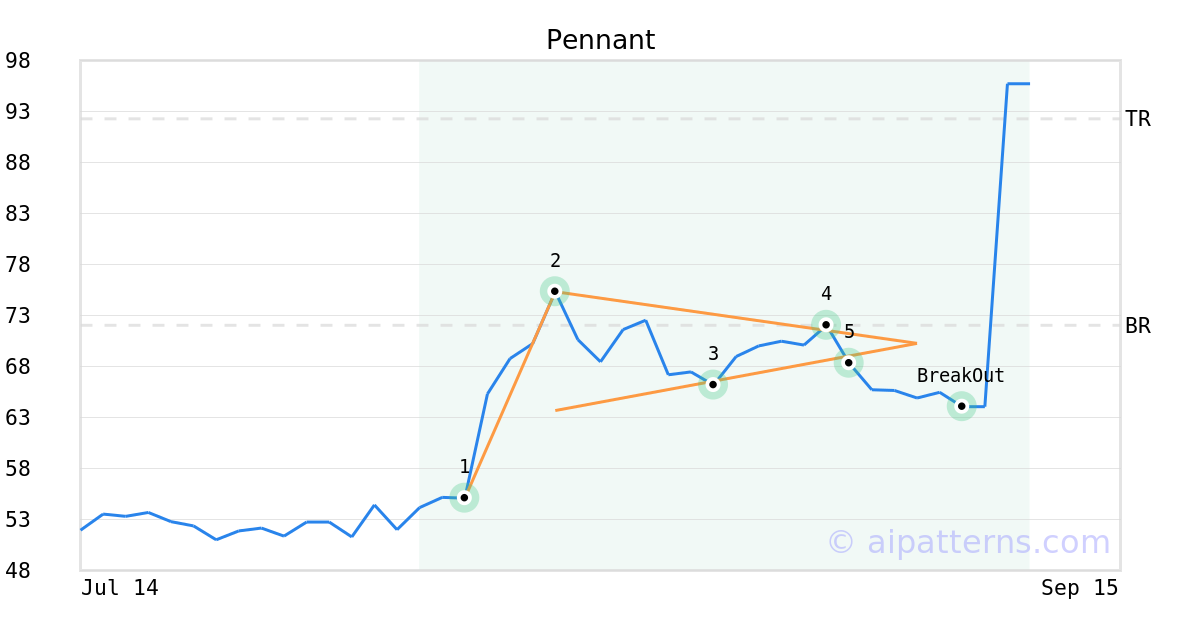Click the 63 y-axis label
Viewport: 1200px width, 630px height.
tap(18, 418)
